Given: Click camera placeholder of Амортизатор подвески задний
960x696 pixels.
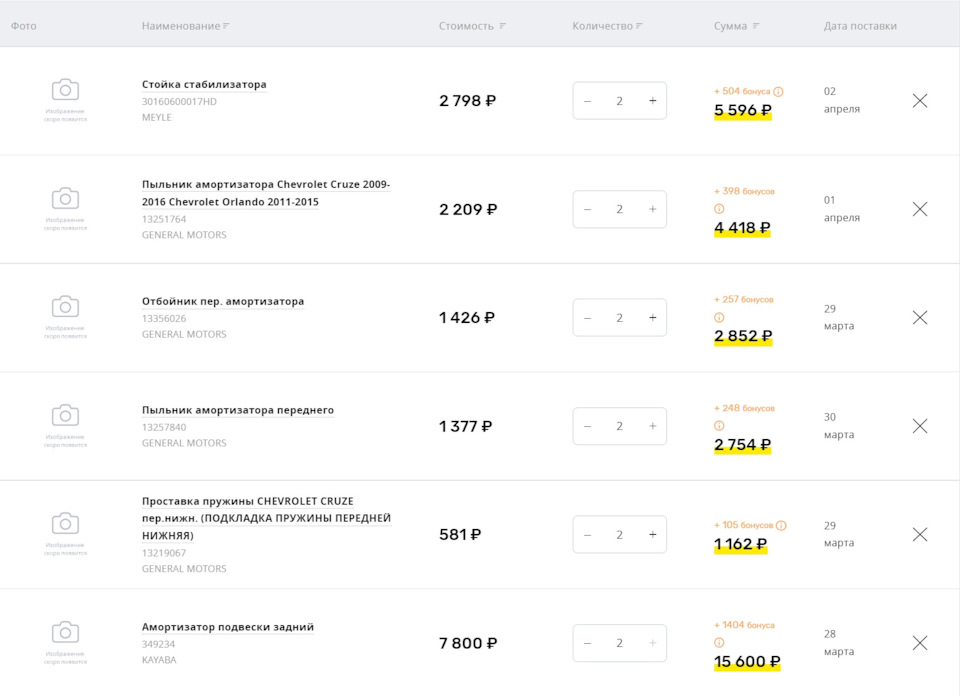Looking at the screenshot, I should (65, 633).
